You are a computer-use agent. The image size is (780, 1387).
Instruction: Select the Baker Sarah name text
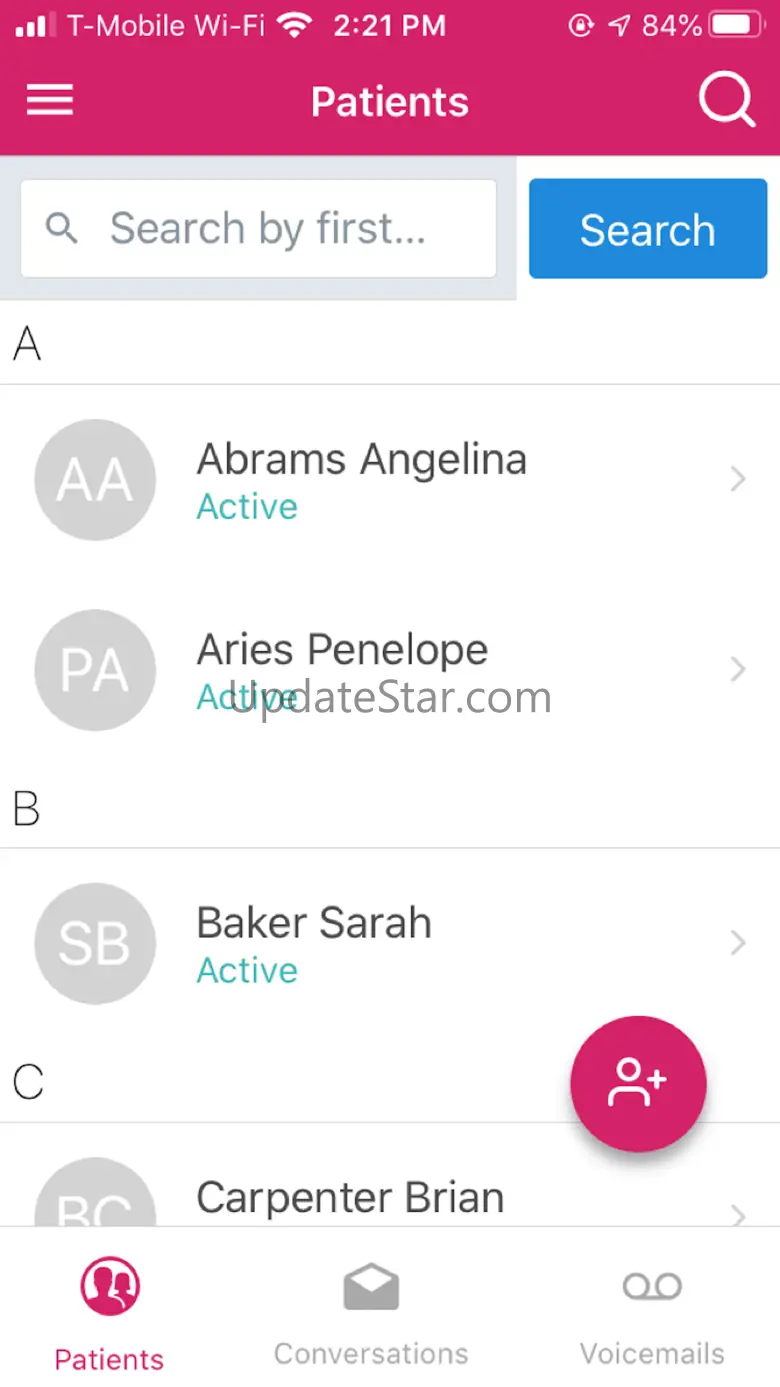click(x=314, y=923)
